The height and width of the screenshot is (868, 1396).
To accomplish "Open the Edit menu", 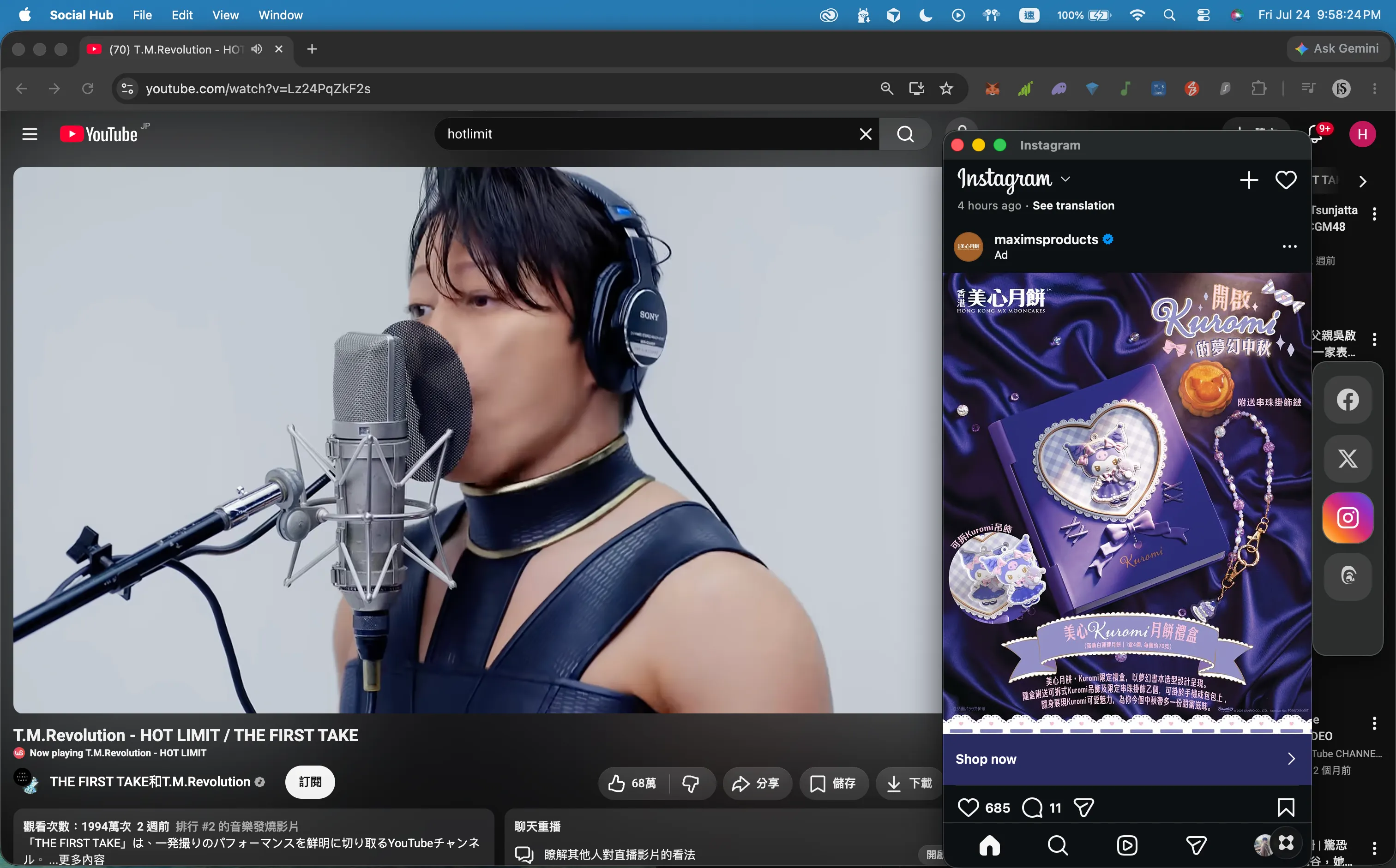I will [x=181, y=15].
